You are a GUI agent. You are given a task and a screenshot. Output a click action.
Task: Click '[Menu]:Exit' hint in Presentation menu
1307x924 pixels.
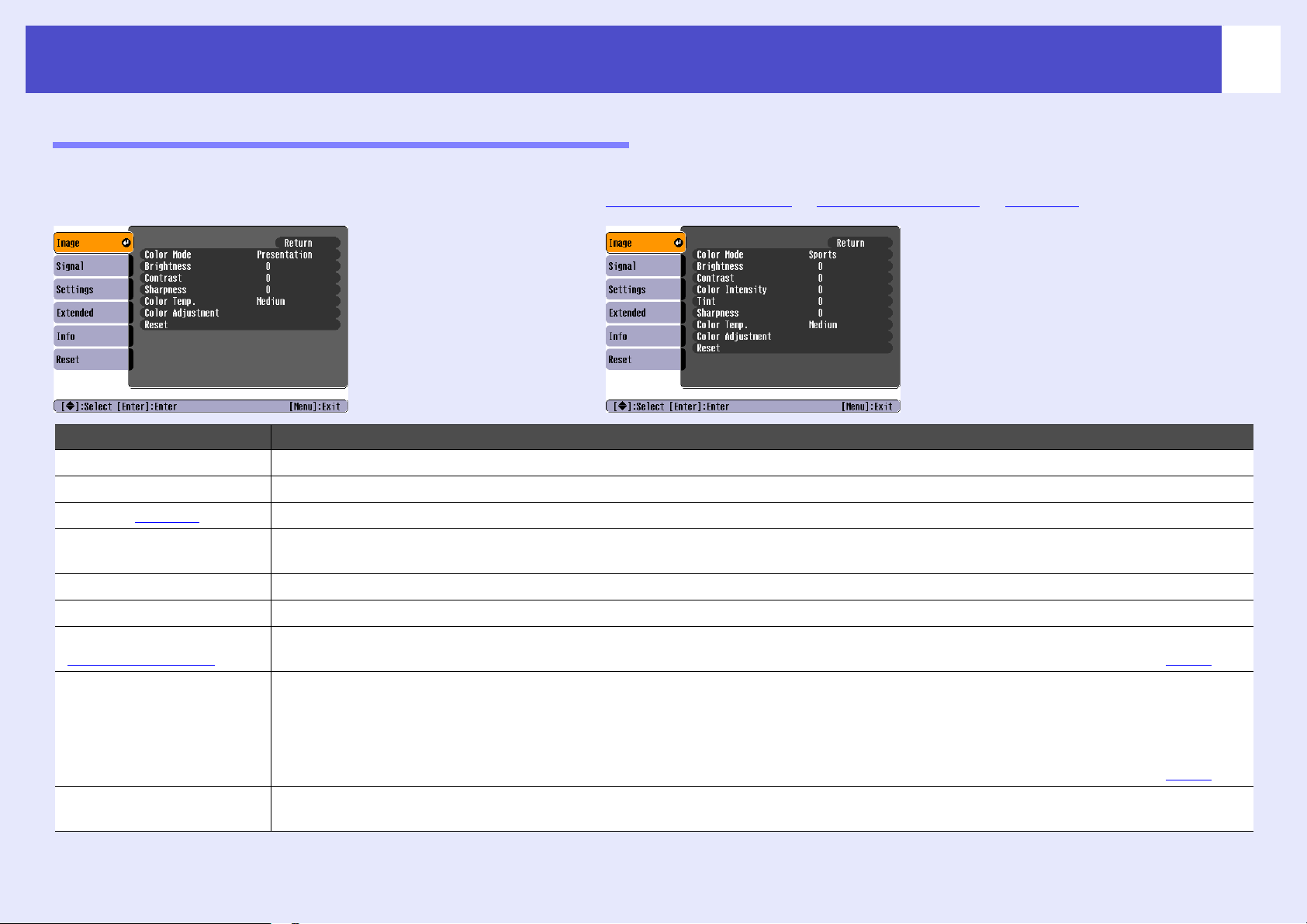[x=315, y=407]
